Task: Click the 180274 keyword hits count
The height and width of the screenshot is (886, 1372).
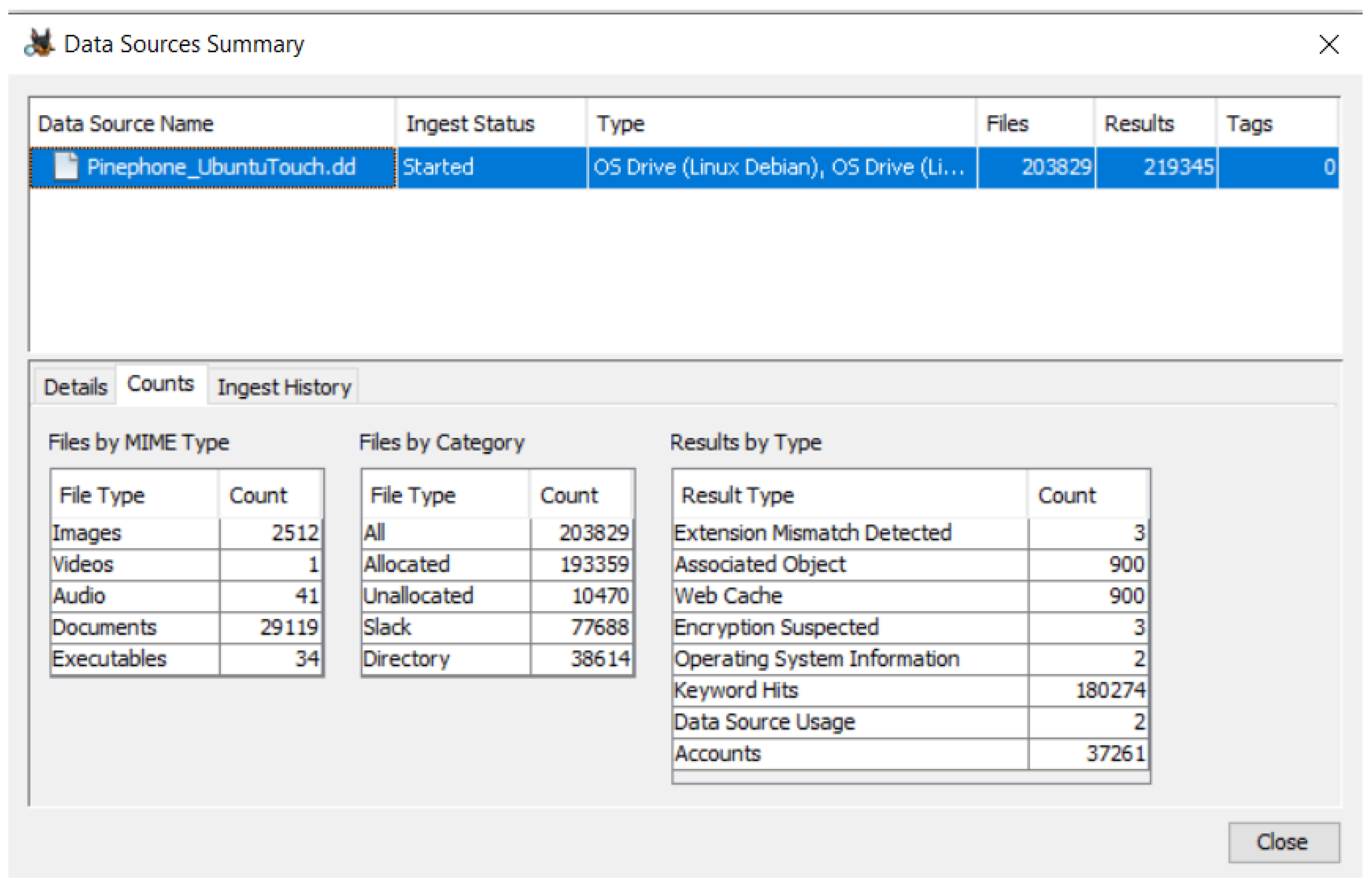Action: point(1089,690)
